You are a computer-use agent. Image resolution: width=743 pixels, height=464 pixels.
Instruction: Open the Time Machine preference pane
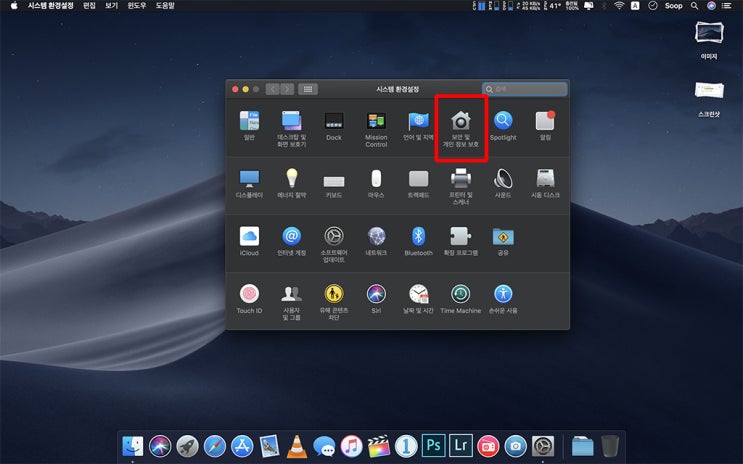(461, 299)
